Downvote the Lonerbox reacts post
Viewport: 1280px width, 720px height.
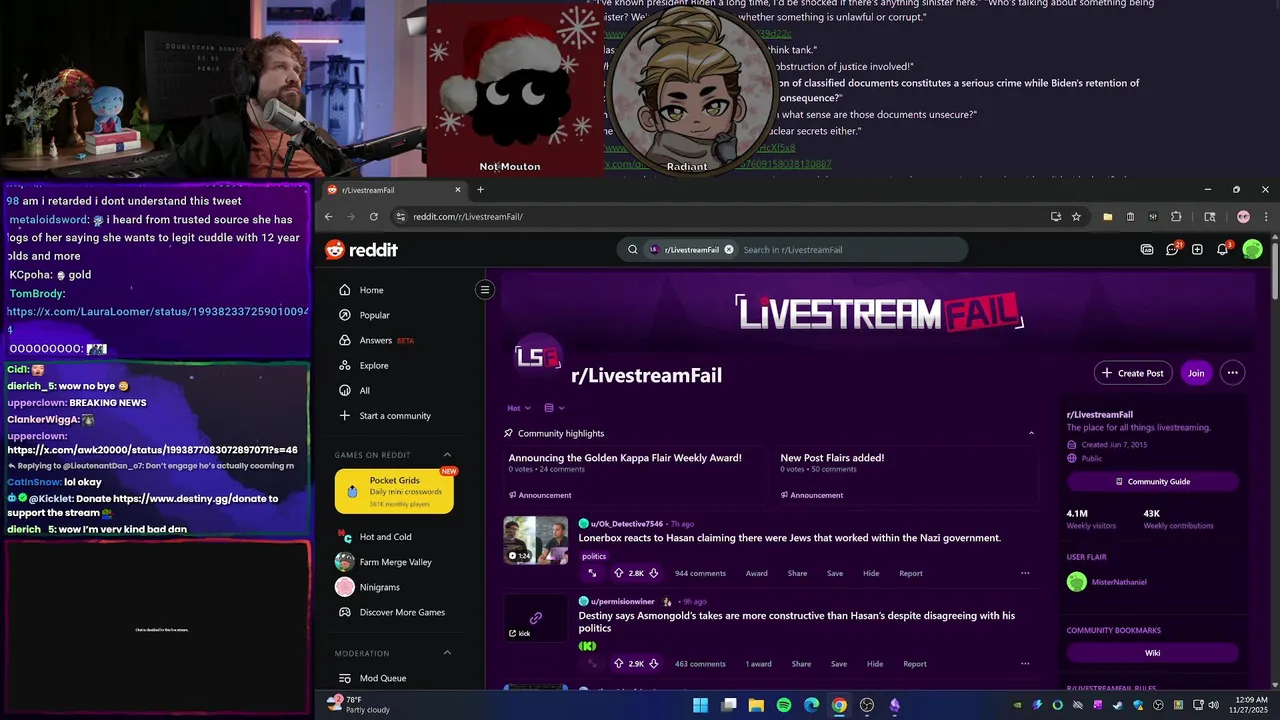point(654,573)
